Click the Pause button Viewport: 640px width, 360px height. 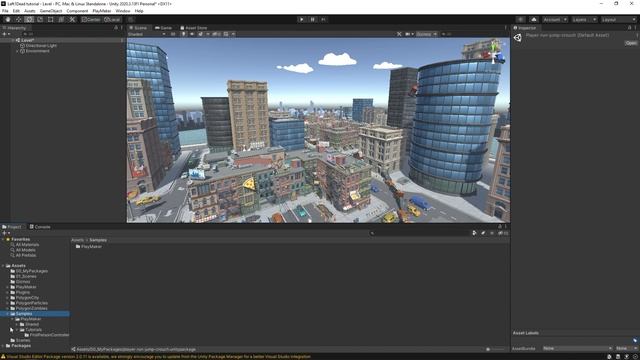pyautogui.click(x=313, y=19)
